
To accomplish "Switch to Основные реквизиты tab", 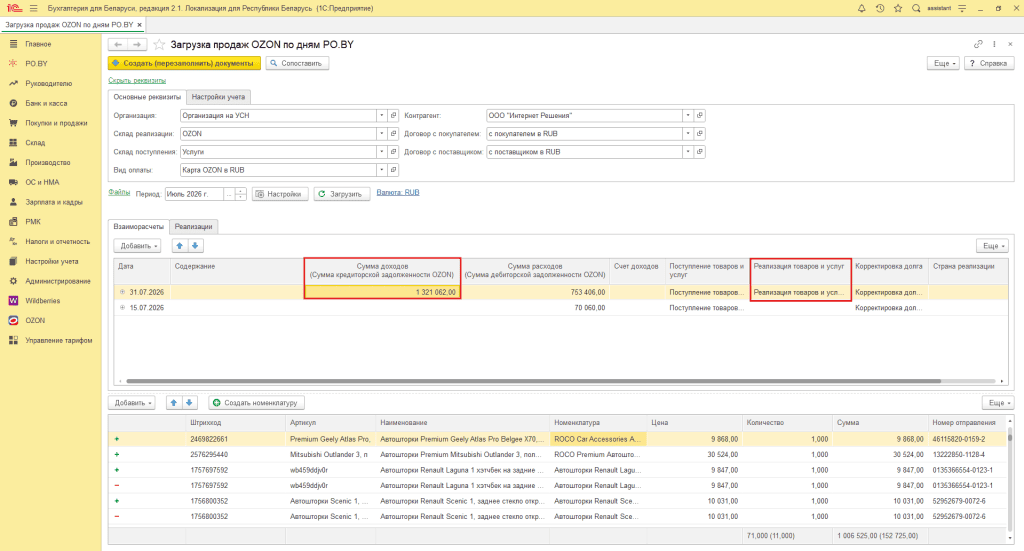I will click(147, 97).
